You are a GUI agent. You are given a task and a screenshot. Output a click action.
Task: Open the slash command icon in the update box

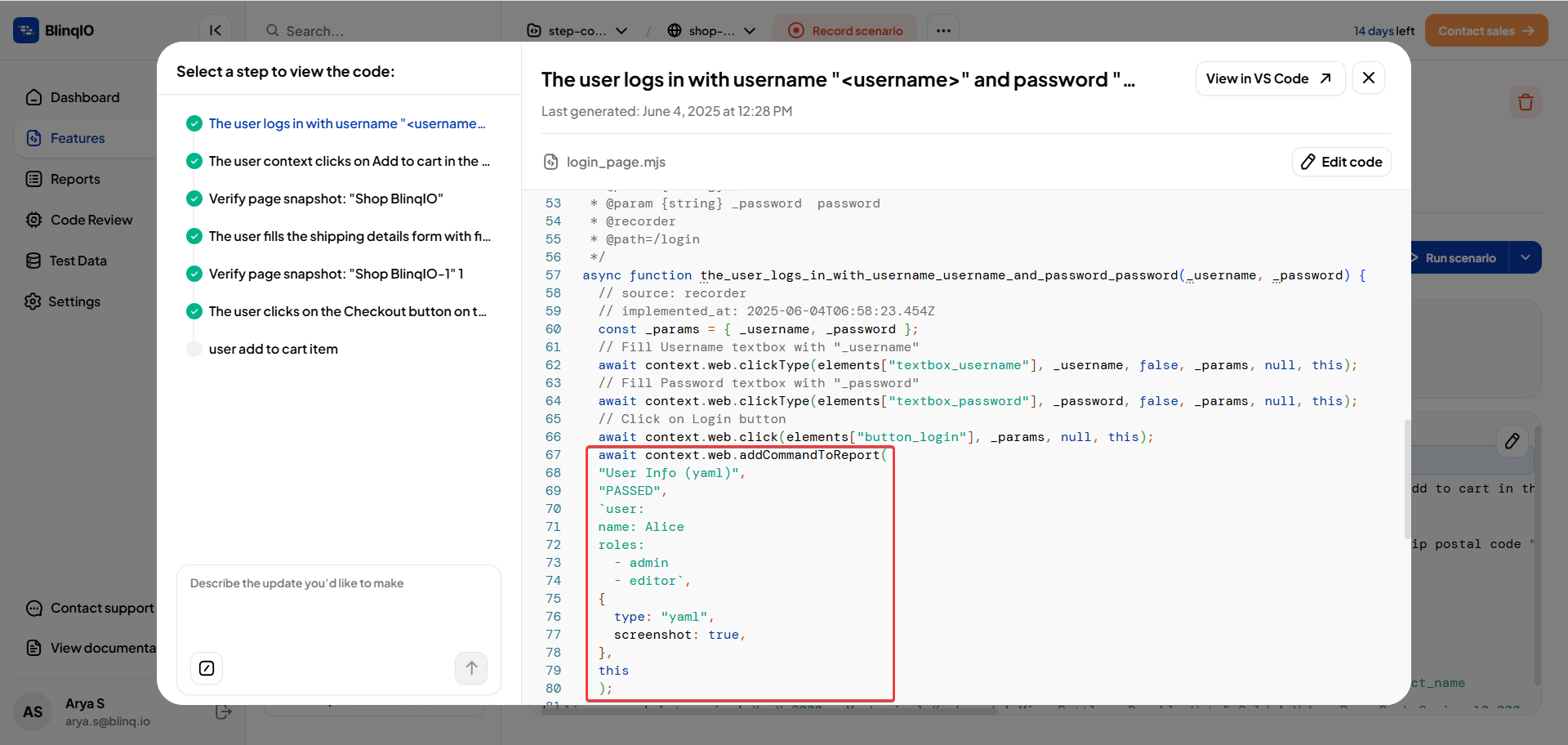(x=206, y=668)
